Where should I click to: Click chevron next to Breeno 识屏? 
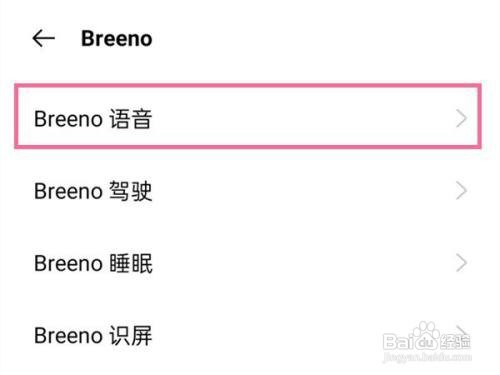click(461, 332)
